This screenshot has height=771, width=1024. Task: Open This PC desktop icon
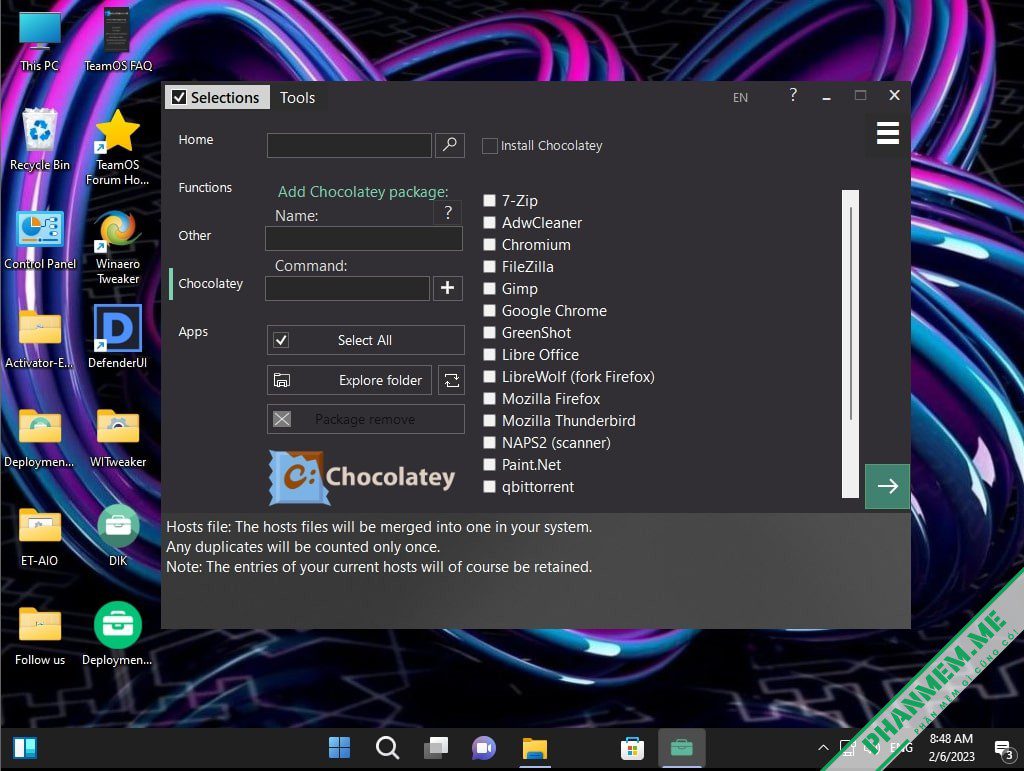click(39, 39)
